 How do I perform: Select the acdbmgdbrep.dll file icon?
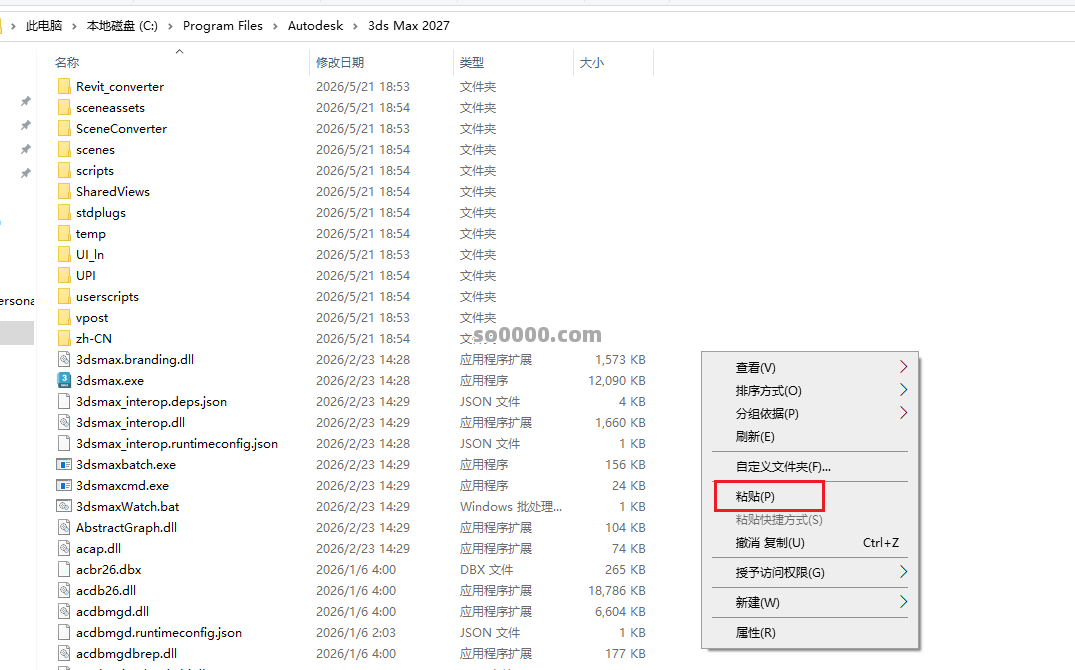(64, 654)
